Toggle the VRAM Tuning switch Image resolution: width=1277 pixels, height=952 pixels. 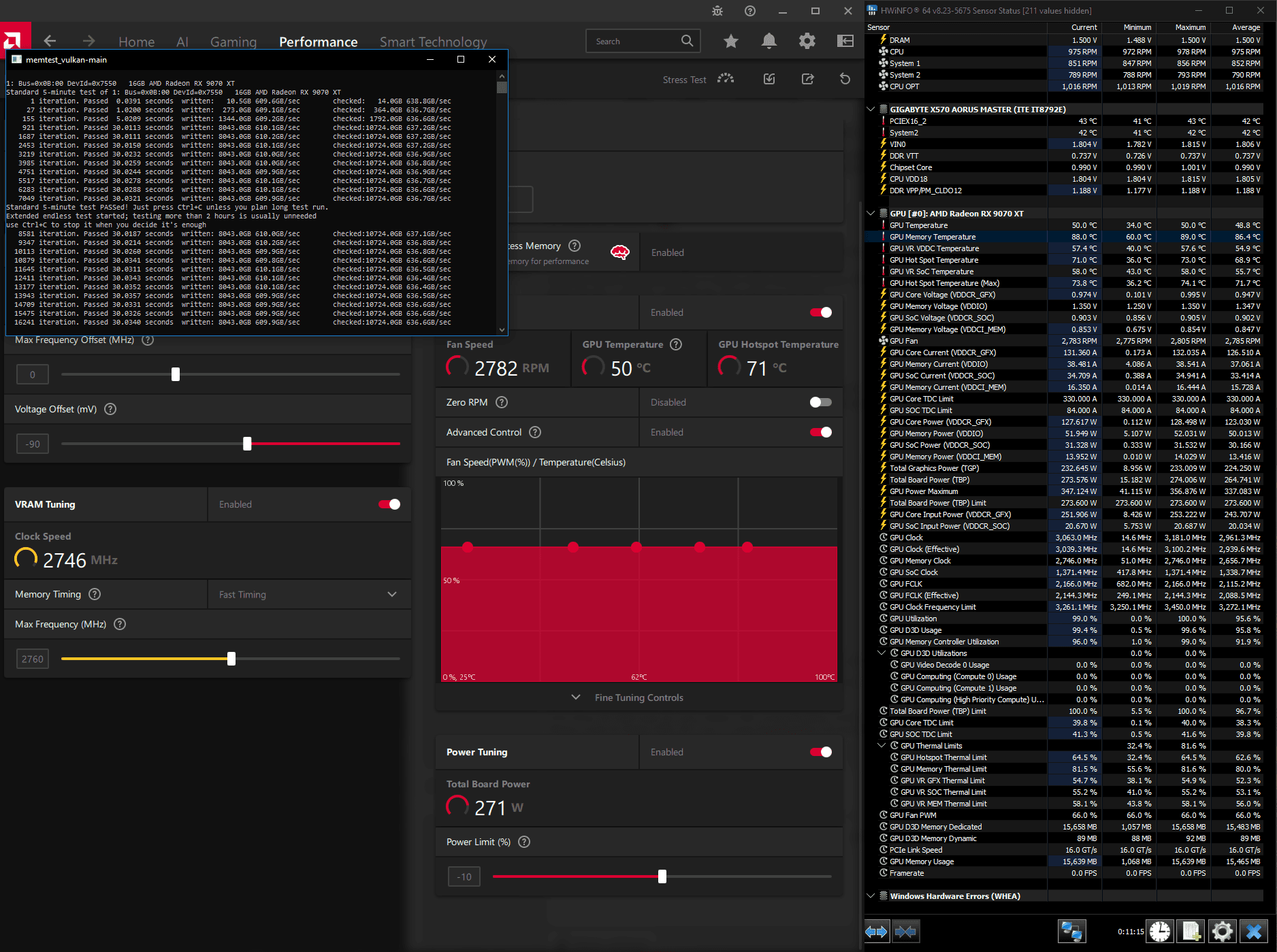click(x=389, y=504)
